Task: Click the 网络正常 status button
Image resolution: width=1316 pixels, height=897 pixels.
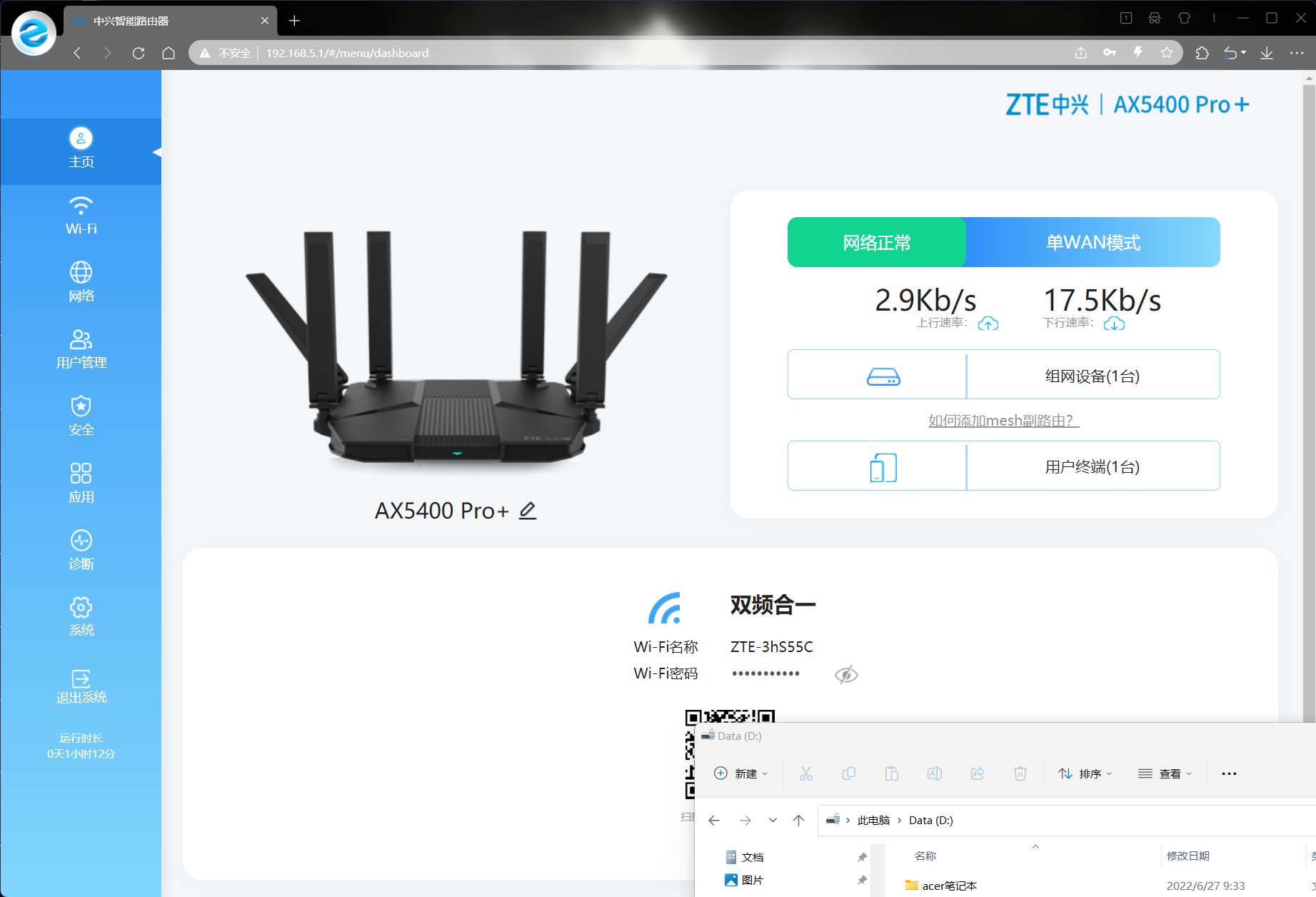Action: click(877, 242)
